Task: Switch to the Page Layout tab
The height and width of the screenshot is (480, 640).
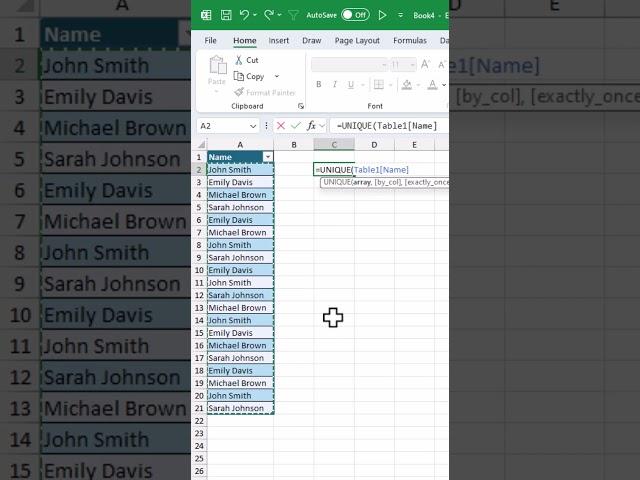Action: [357, 41]
